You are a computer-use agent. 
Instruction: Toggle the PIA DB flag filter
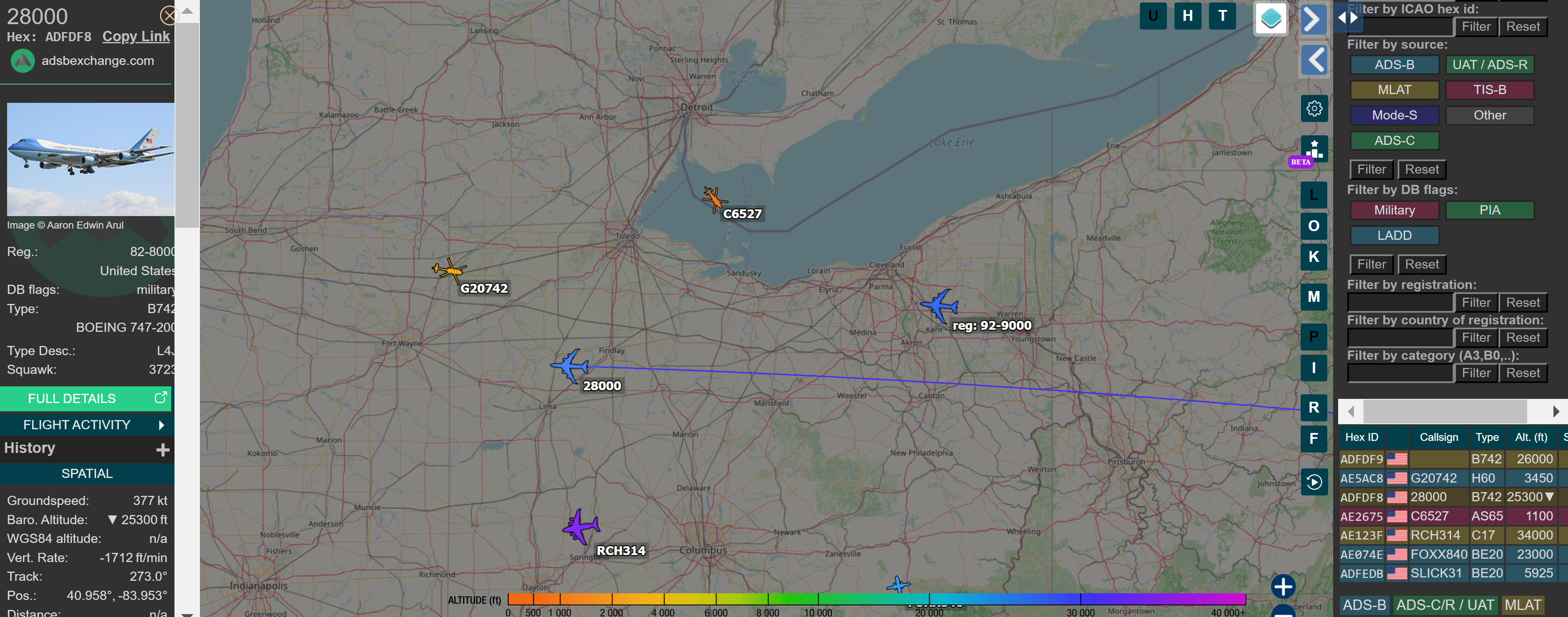click(1489, 210)
